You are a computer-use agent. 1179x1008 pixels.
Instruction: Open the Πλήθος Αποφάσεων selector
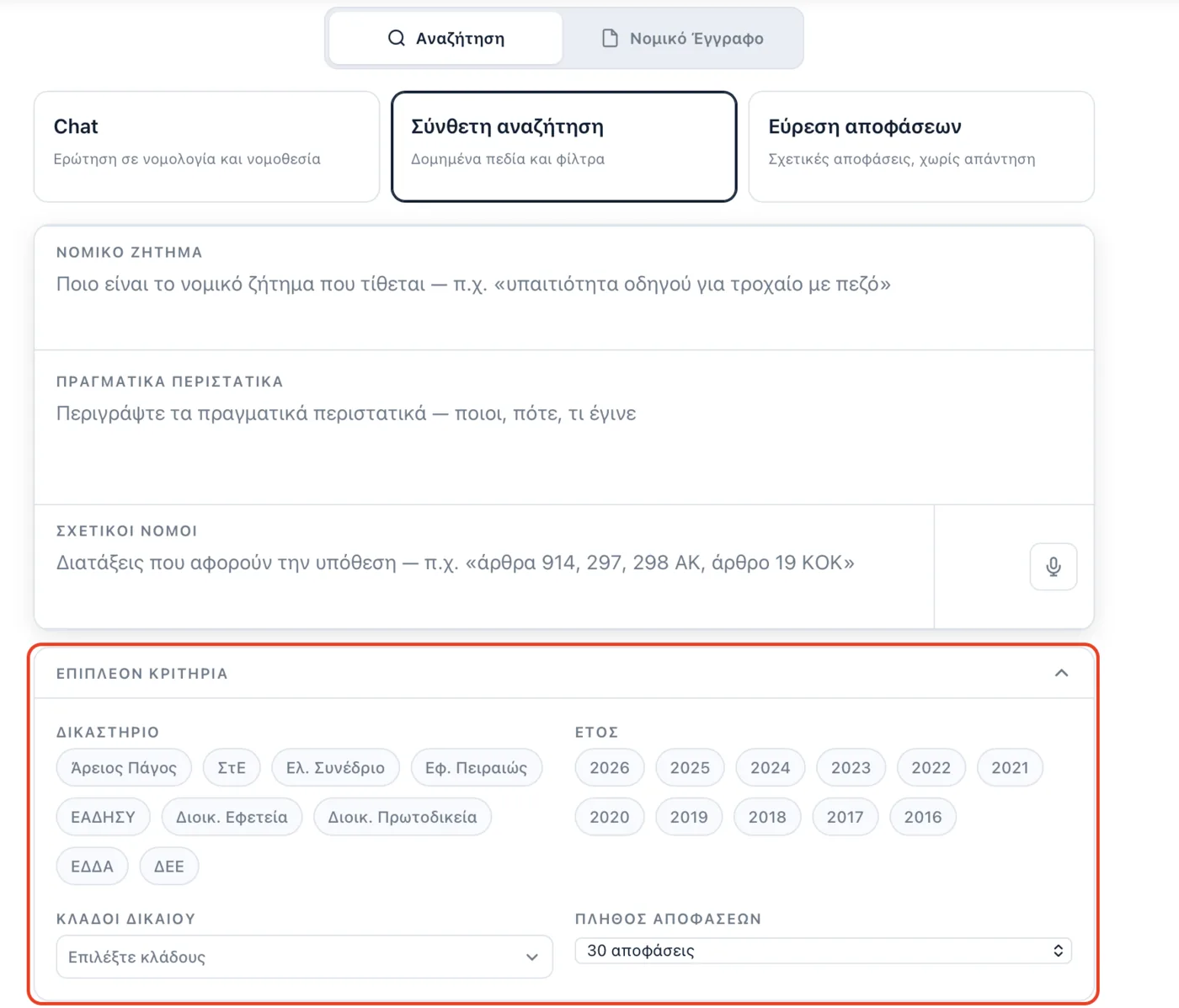click(x=823, y=951)
